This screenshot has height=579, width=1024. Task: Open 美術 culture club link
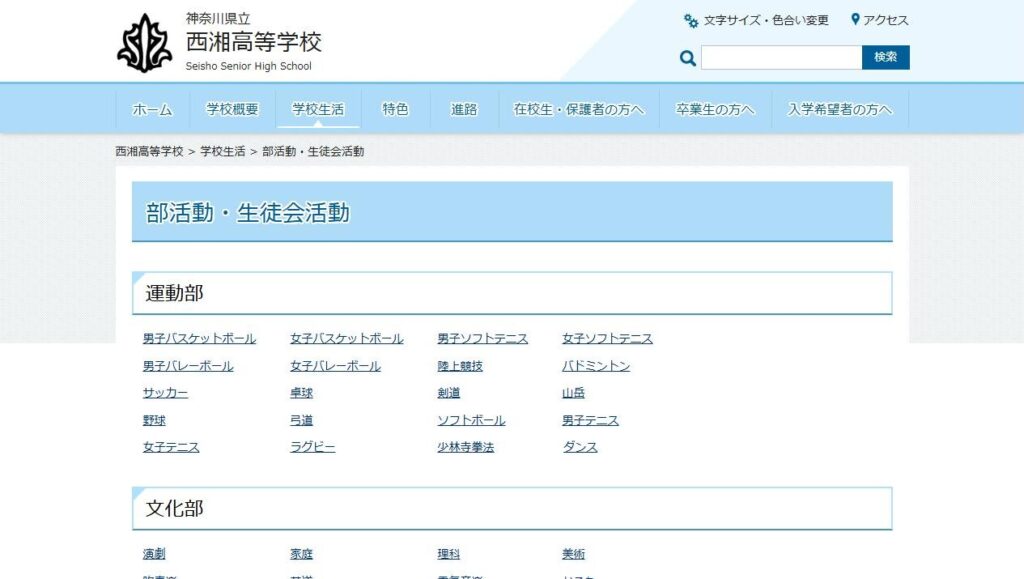click(573, 554)
